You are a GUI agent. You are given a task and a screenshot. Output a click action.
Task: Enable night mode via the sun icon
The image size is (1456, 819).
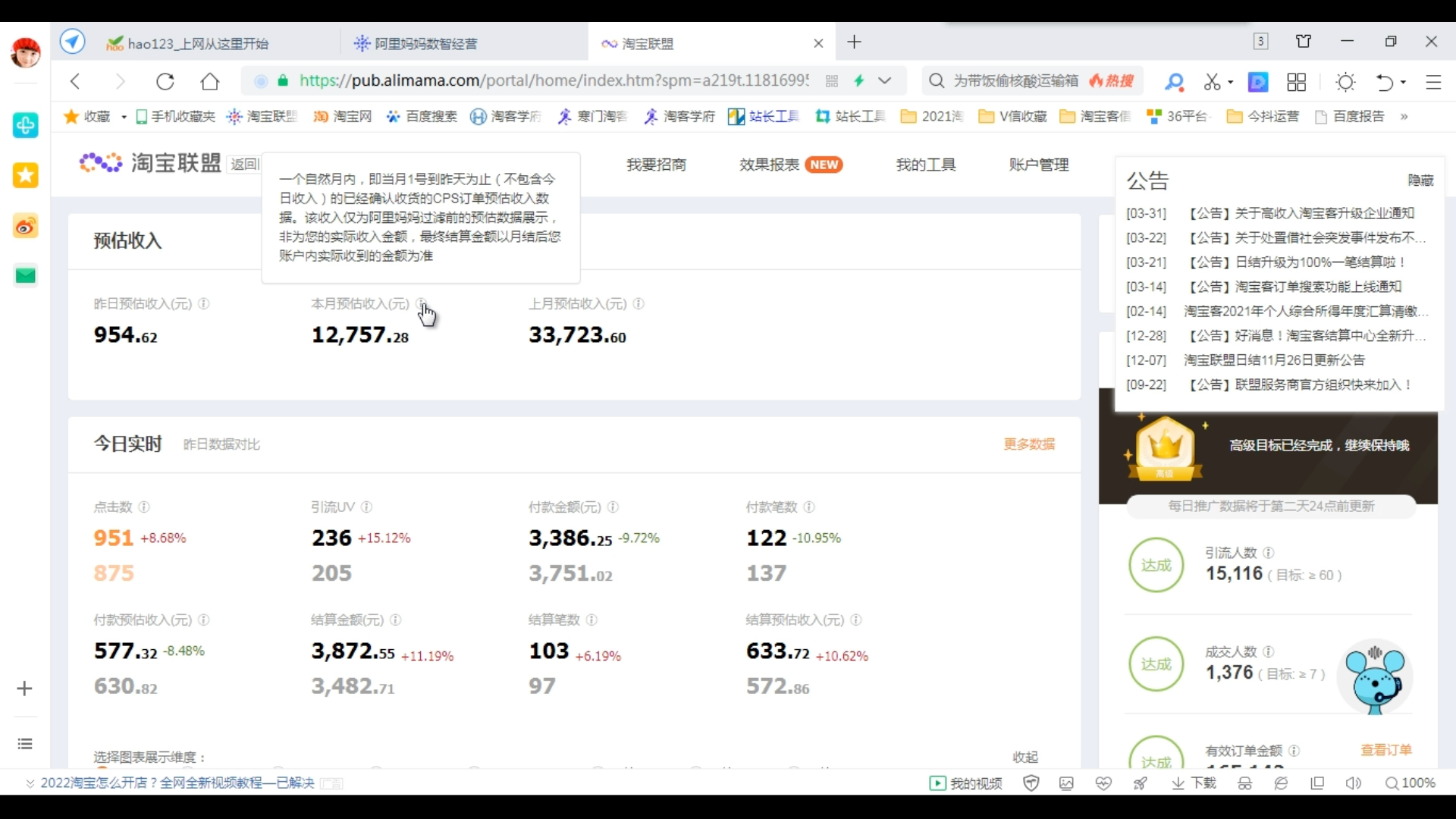point(1347,81)
